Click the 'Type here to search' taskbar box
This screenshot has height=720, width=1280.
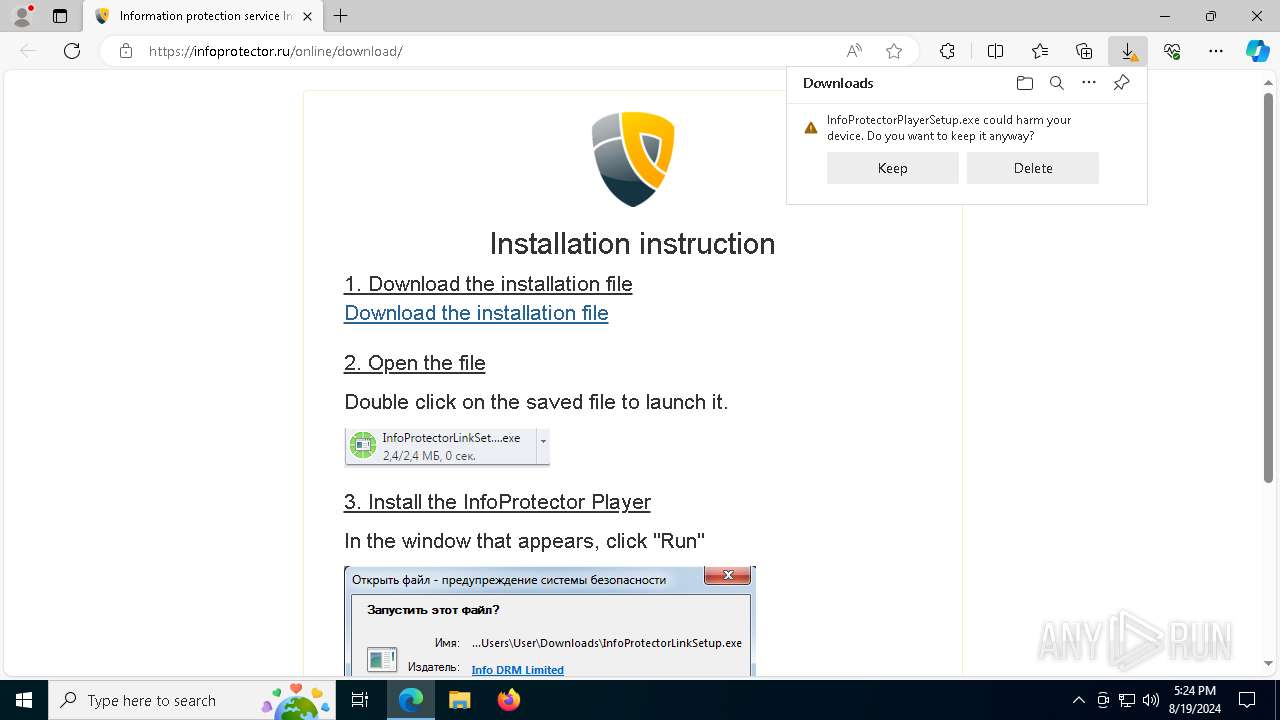(x=193, y=700)
